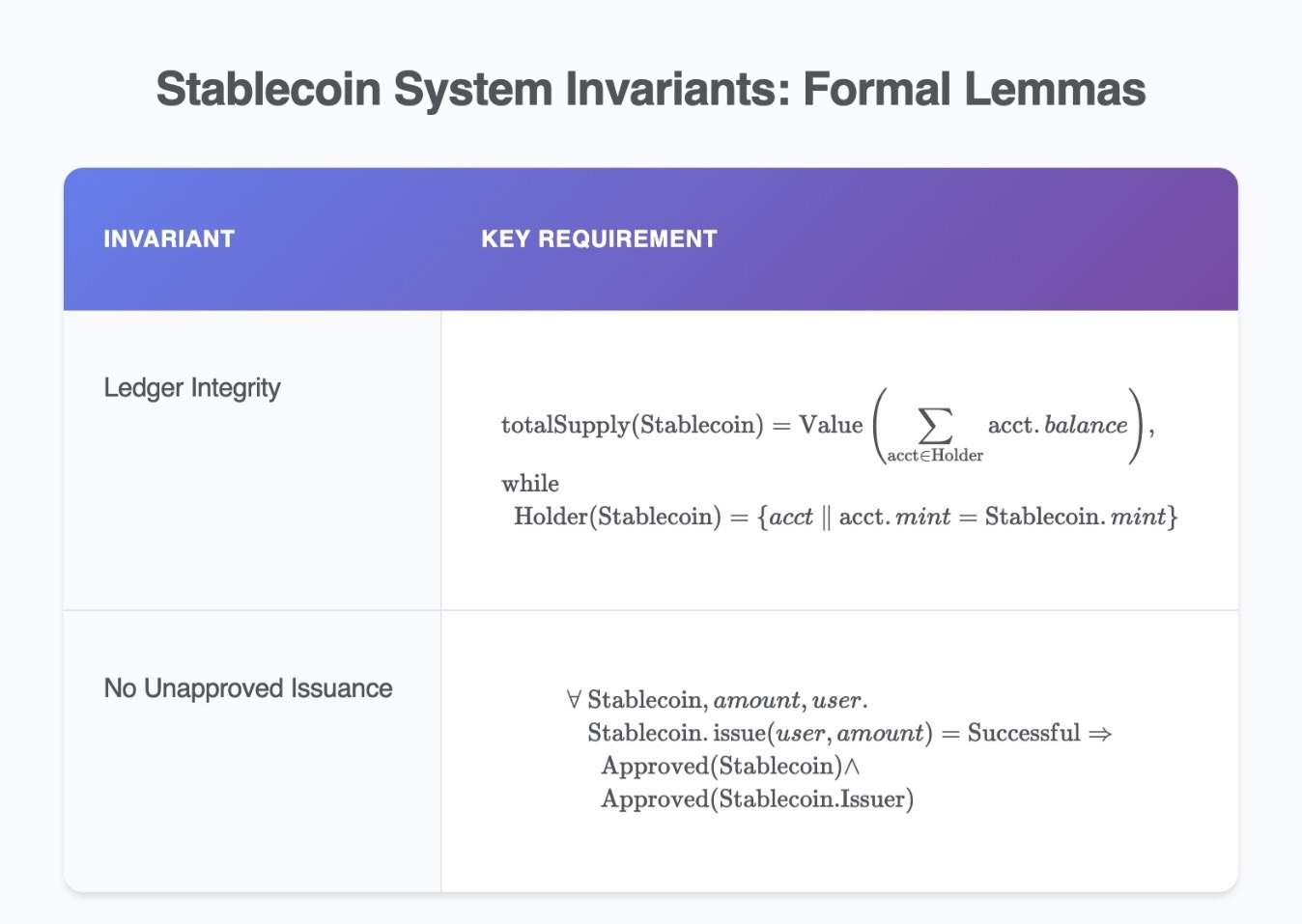Click the universal quantifier ∀ symbol
This screenshot has width=1302, height=924.
[574, 699]
